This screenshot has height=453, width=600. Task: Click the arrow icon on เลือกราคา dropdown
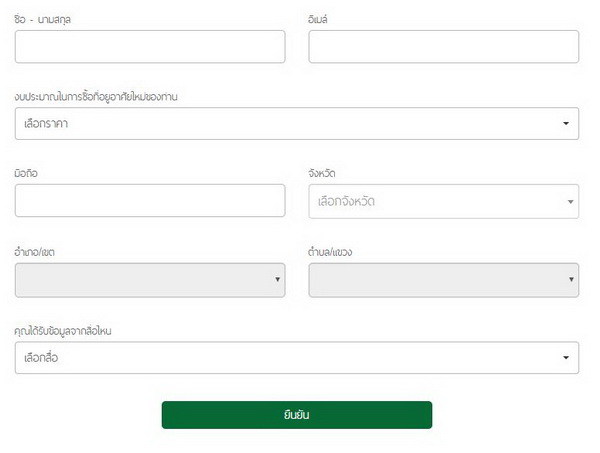[566, 124]
